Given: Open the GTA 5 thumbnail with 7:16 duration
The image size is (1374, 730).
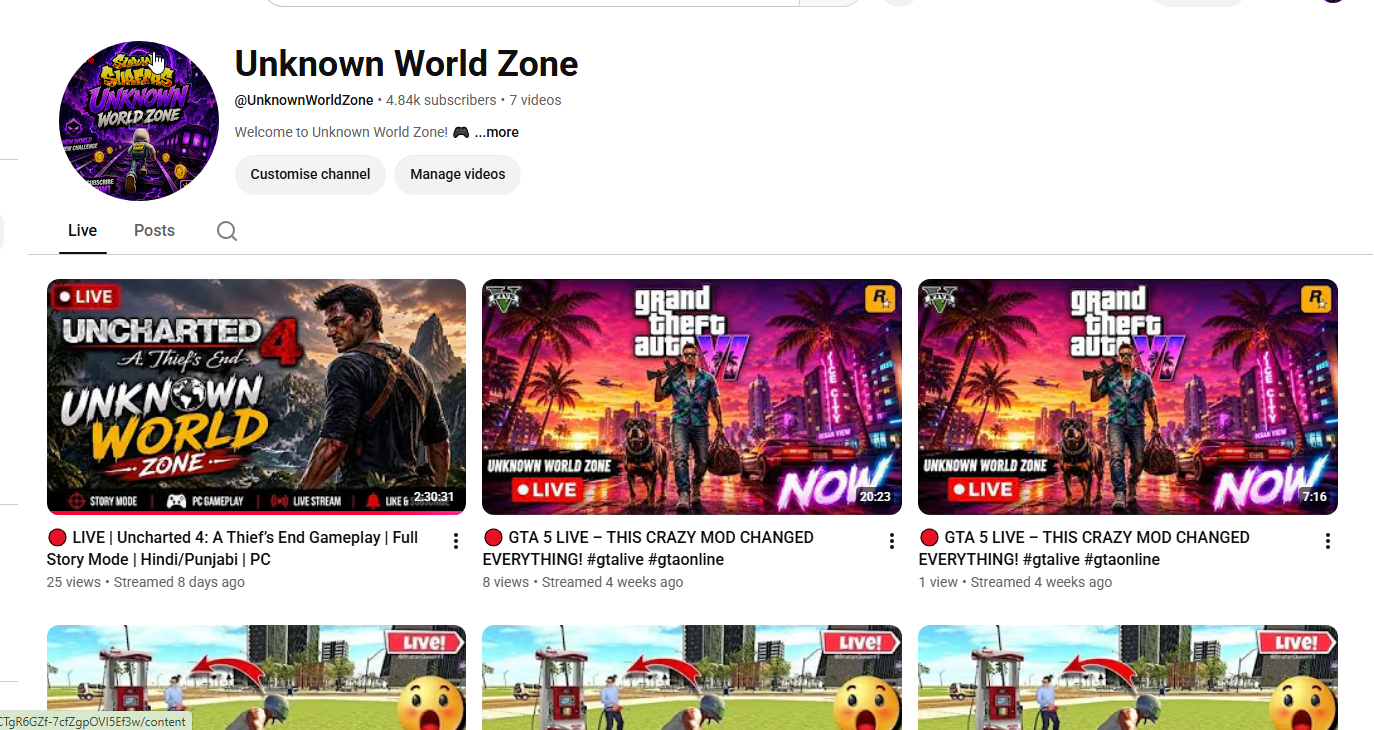Looking at the screenshot, I should coord(1128,397).
